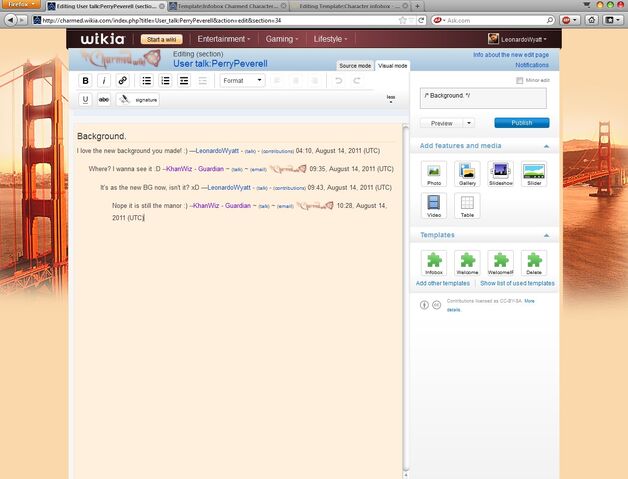Apply bulleted list formatting
This screenshot has height=479, width=628.
(147, 81)
